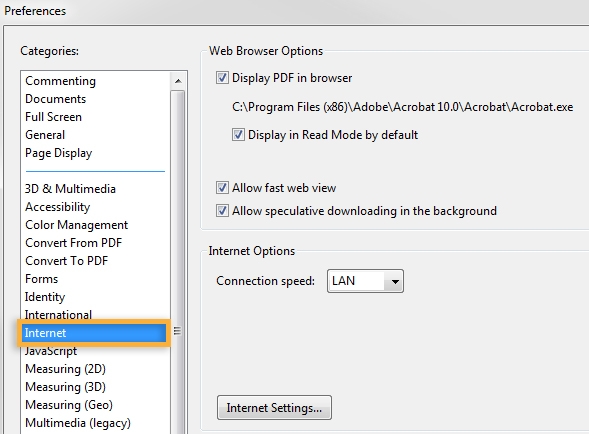Image resolution: width=589 pixels, height=434 pixels.
Task: Choose International category
Action: [x=58, y=315]
